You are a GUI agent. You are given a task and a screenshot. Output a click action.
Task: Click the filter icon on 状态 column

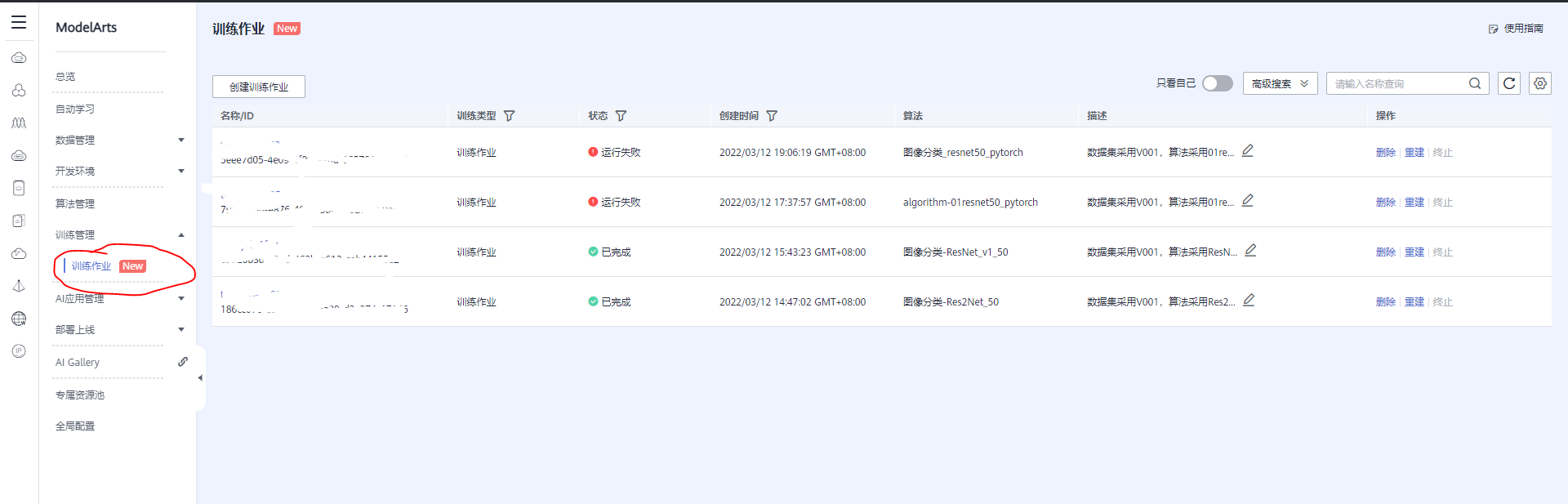pos(621,116)
